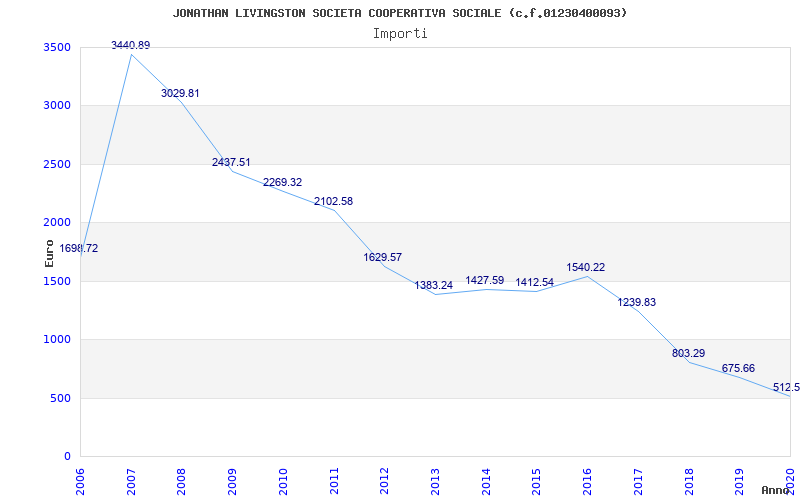800x500 pixels.
Task: Click the 0 y-axis tick label
Action: point(68,456)
